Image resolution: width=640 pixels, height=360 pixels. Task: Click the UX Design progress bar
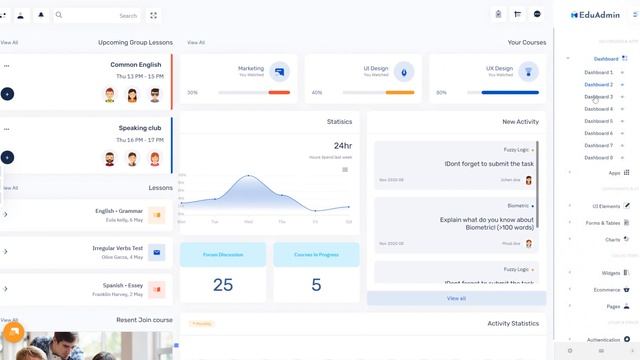pos(503,93)
